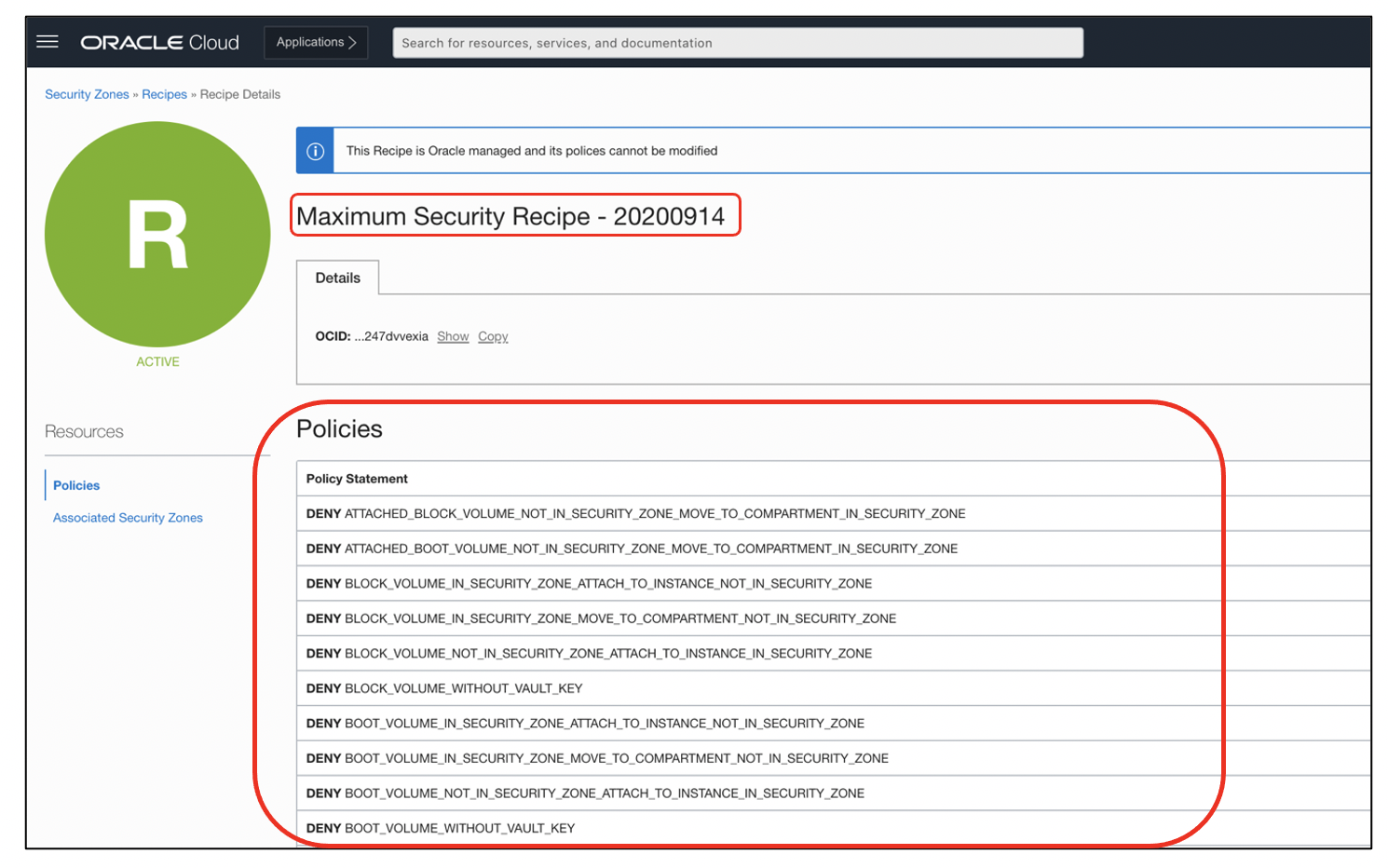
Task: Click the green recipe avatar icon
Action: [x=156, y=236]
